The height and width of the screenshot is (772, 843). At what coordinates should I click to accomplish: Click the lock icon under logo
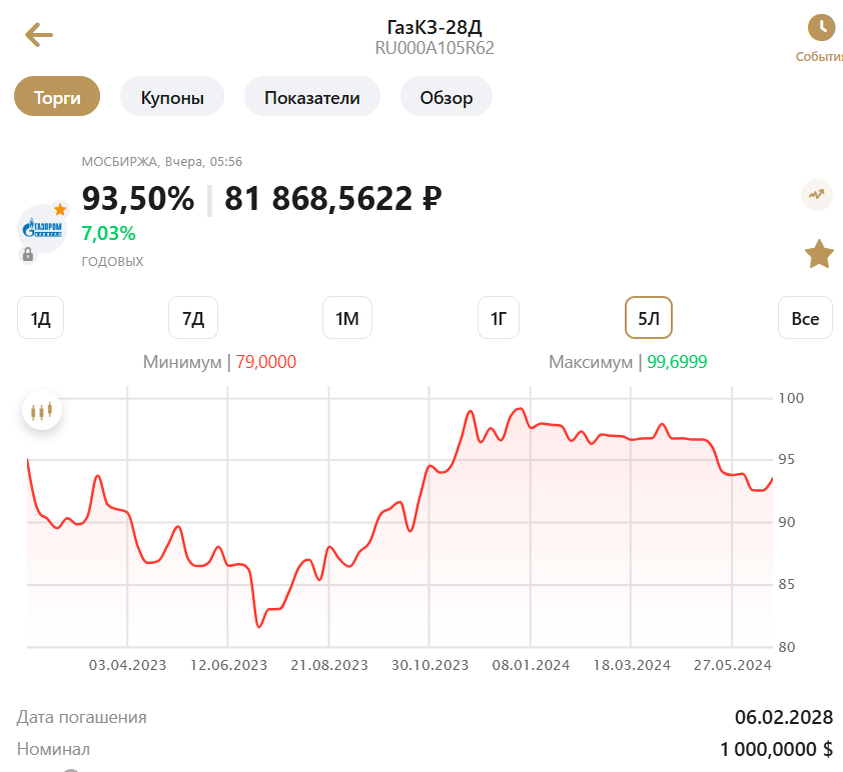27,254
